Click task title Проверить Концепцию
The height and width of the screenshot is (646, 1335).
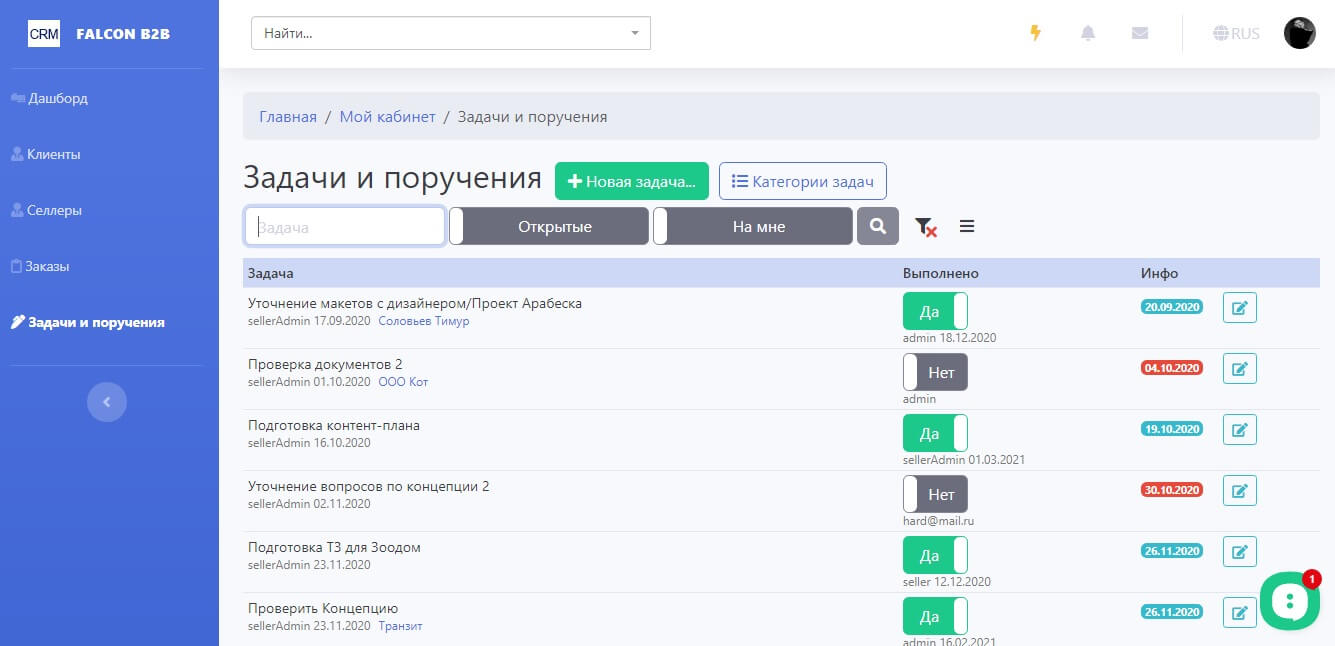pos(323,608)
